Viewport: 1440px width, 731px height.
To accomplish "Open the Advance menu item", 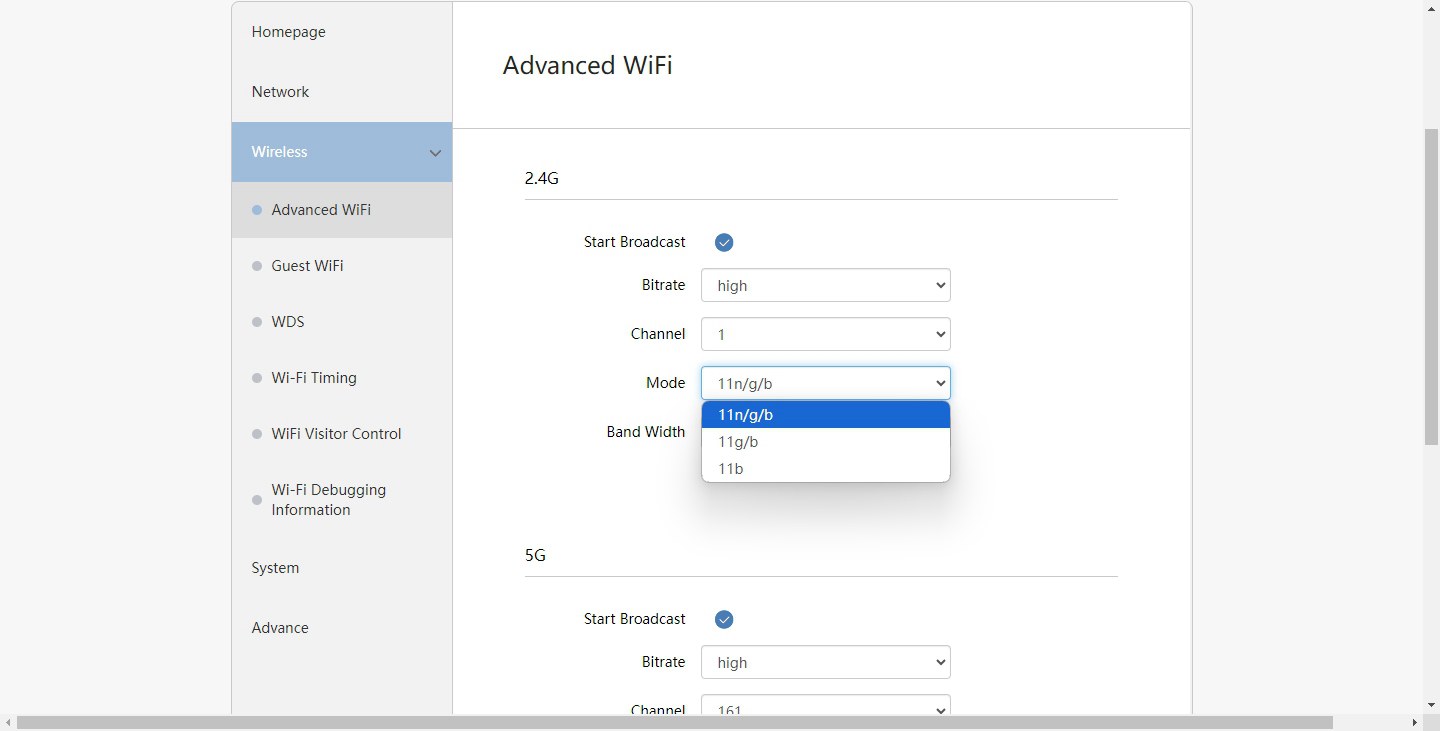I will pyautogui.click(x=341, y=628).
